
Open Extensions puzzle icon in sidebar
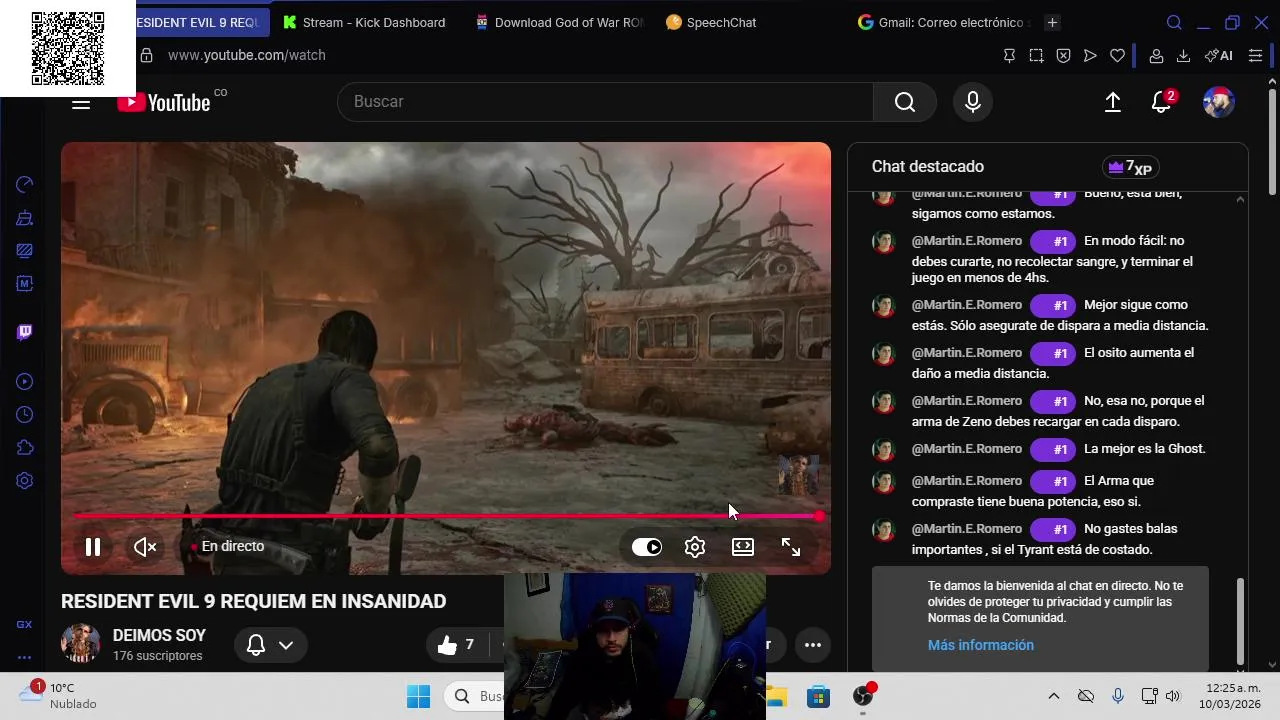tap(25, 448)
